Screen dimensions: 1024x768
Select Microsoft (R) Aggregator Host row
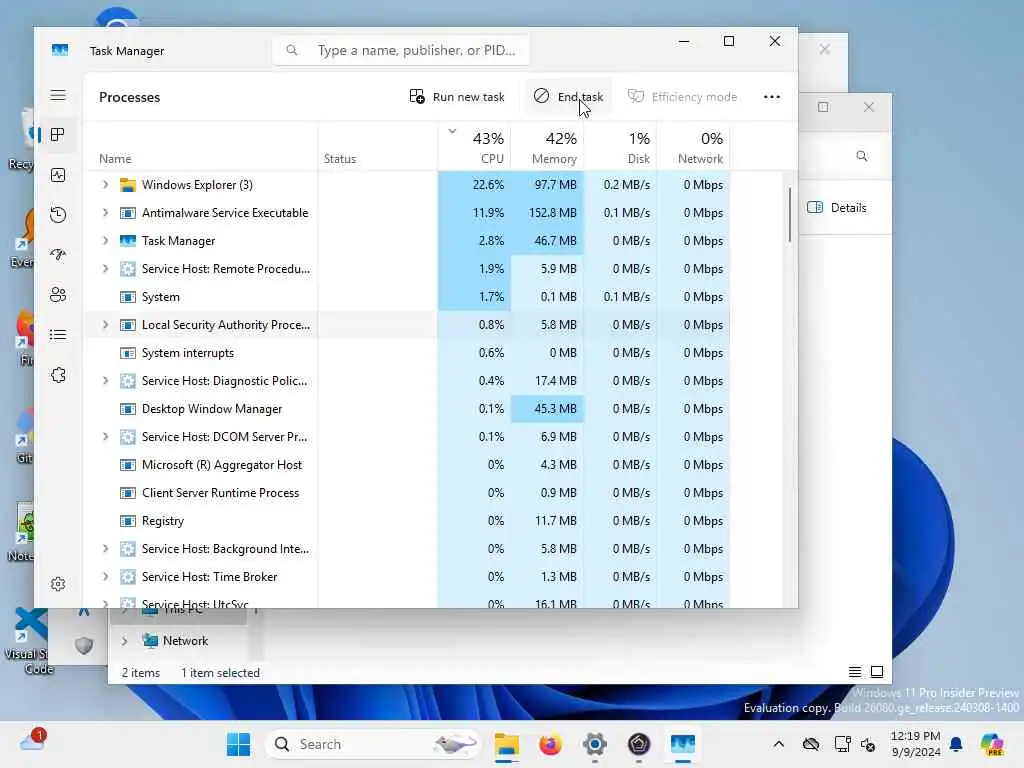click(x=408, y=465)
